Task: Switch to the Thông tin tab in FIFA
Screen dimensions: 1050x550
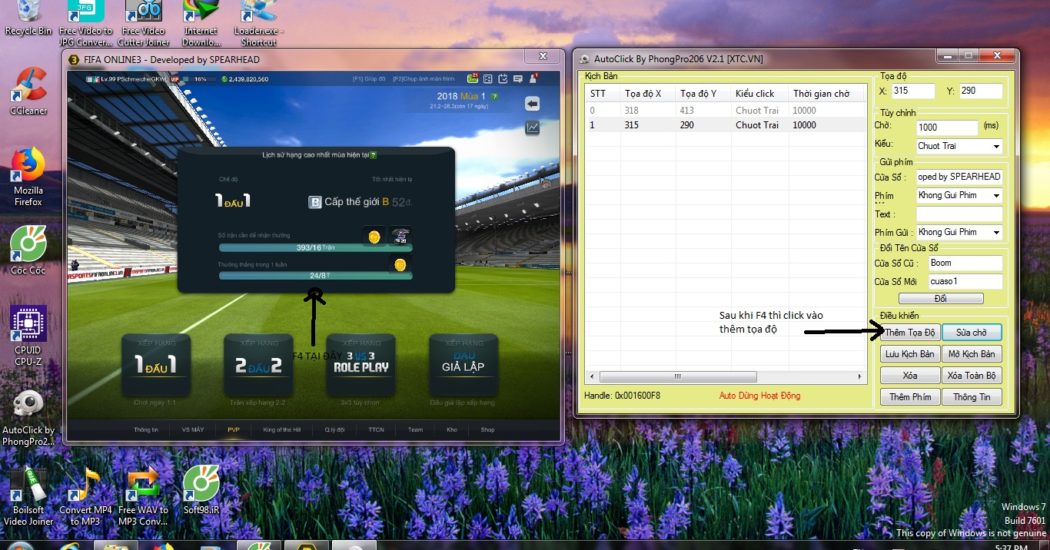Action: pyautogui.click(x=145, y=429)
